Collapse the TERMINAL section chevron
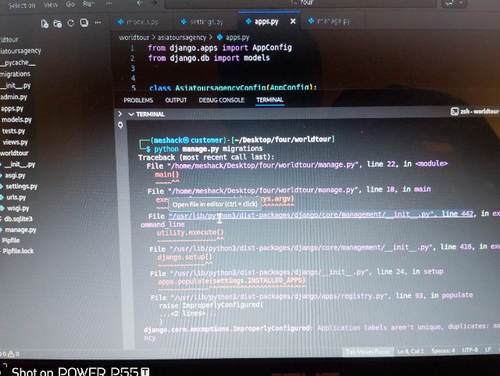This screenshot has width=500, height=376. pyautogui.click(x=131, y=114)
